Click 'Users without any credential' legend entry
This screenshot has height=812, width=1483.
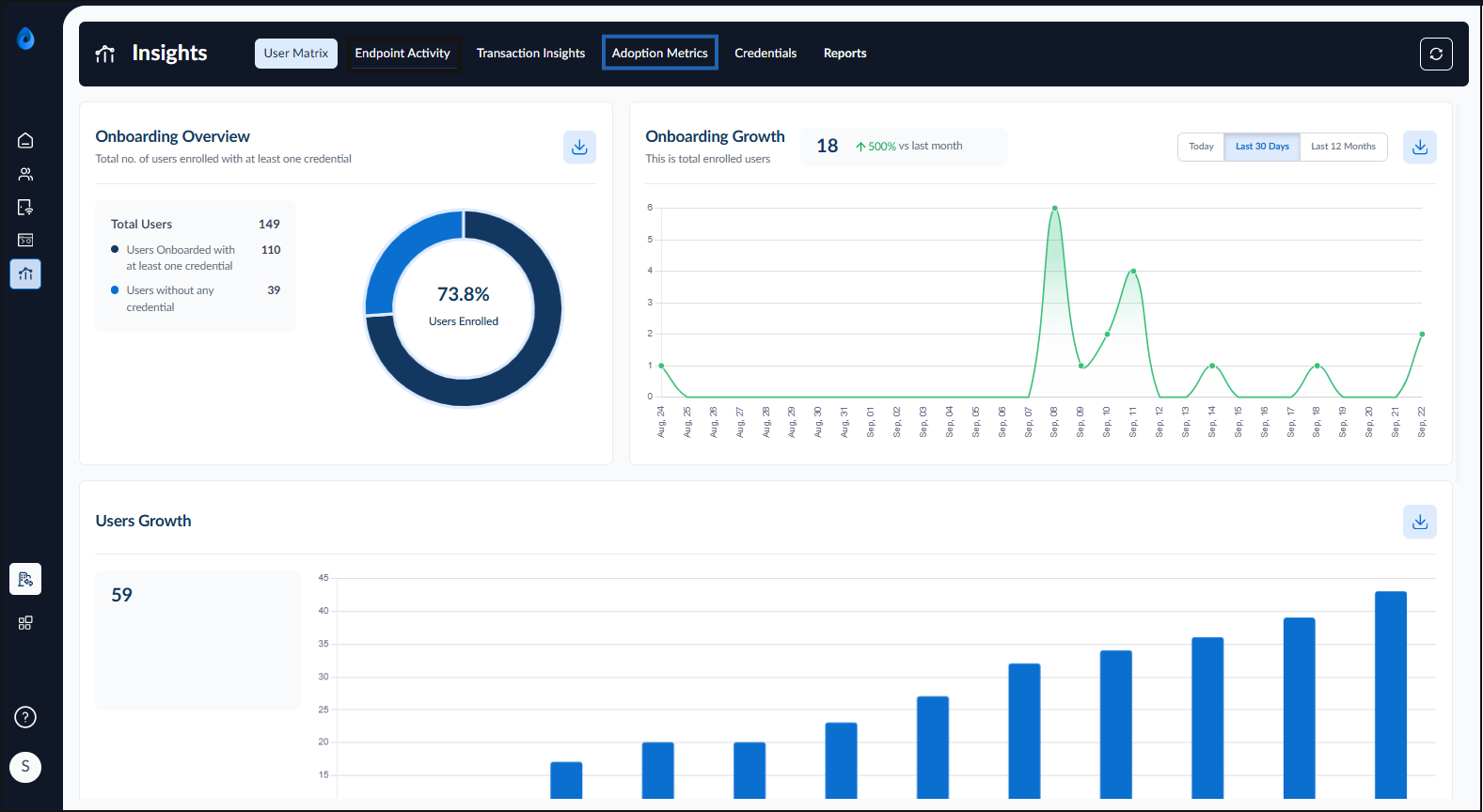pos(170,299)
